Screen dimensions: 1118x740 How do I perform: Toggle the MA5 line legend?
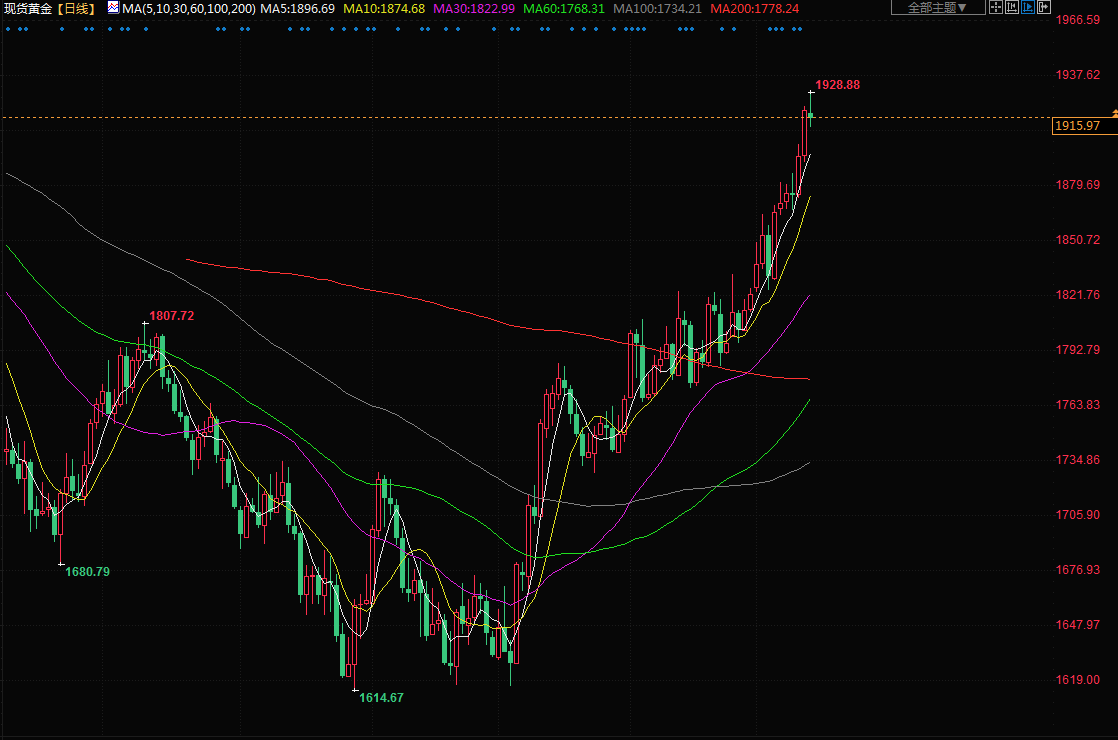pyautogui.click(x=298, y=8)
